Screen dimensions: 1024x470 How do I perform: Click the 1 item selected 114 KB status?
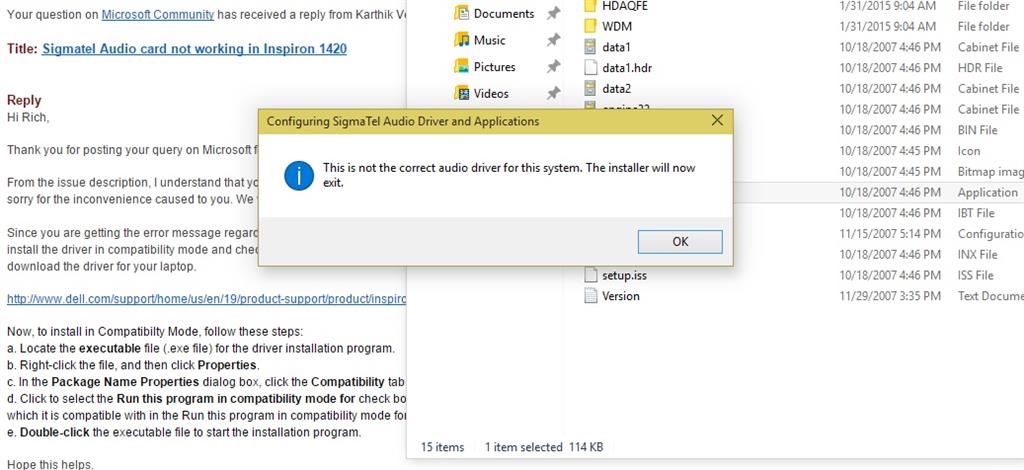point(544,447)
